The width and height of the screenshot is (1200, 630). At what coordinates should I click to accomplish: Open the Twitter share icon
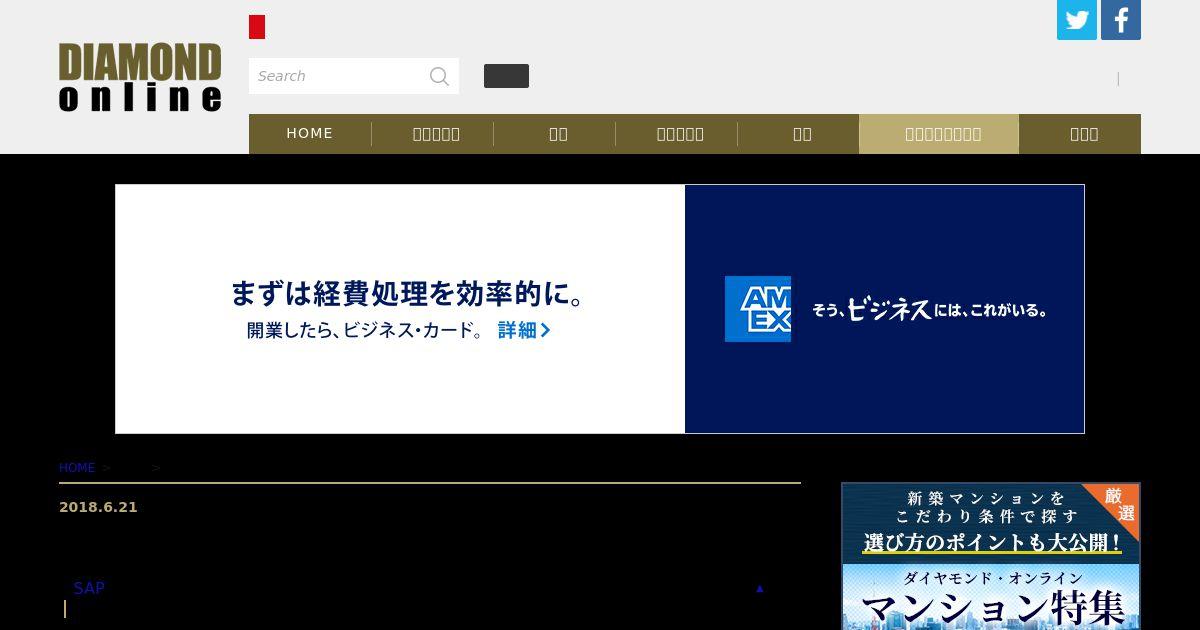pyautogui.click(x=1077, y=20)
